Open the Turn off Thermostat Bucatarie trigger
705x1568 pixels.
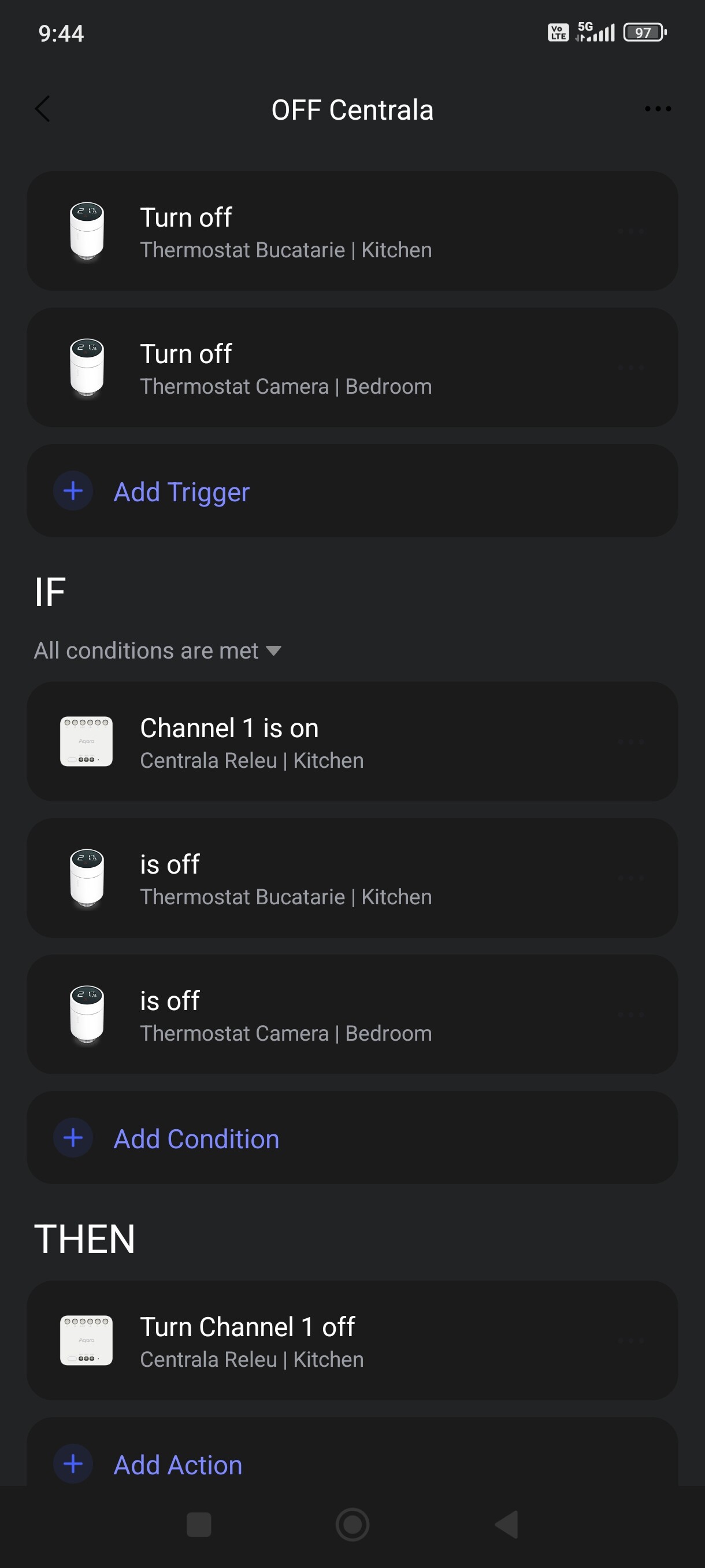(351, 231)
